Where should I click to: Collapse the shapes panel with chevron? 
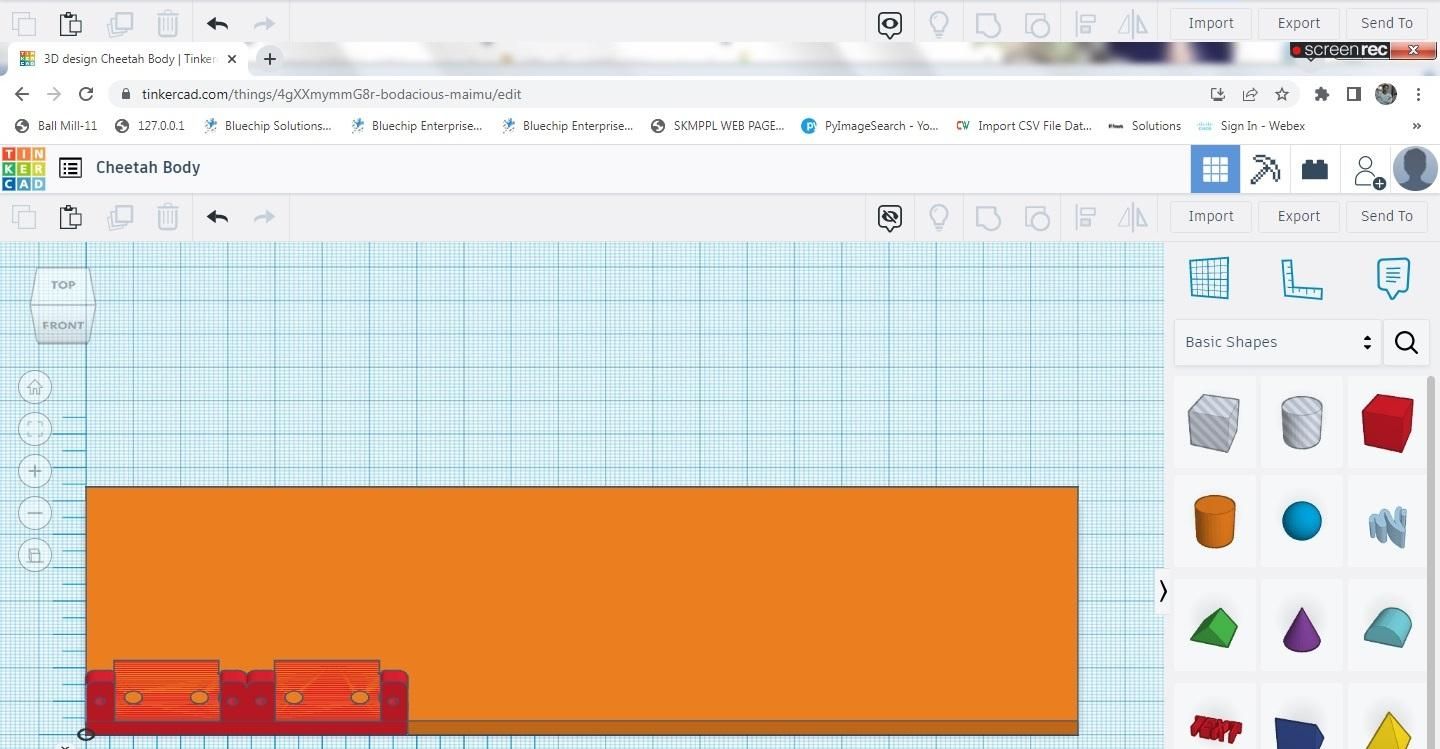click(x=1163, y=591)
